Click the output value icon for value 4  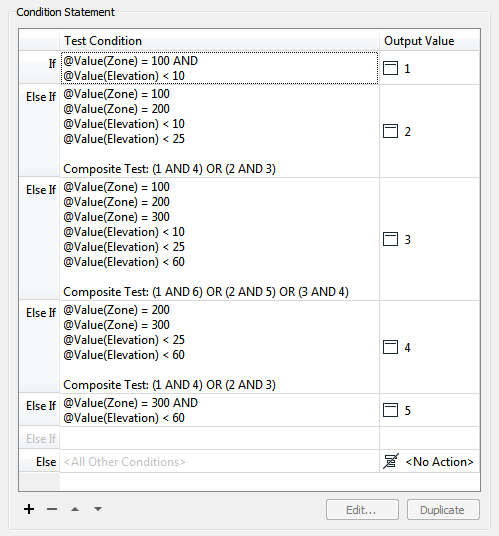(390, 347)
